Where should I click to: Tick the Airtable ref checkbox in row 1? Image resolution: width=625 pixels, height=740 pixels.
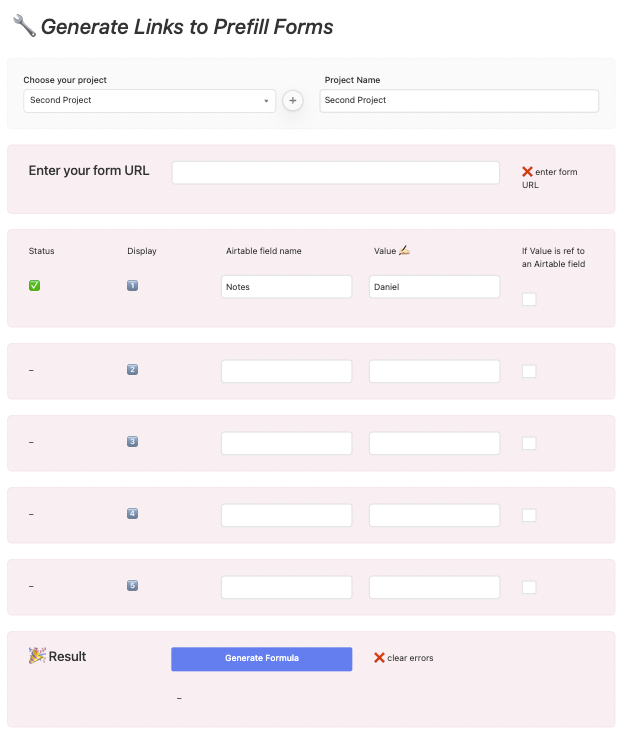(529, 299)
